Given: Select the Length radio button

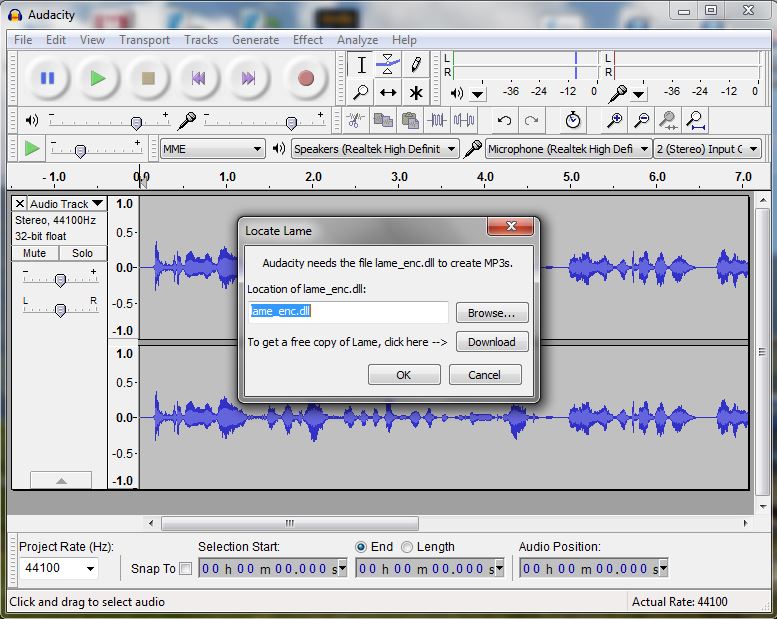Looking at the screenshot, I should (407, 547).
